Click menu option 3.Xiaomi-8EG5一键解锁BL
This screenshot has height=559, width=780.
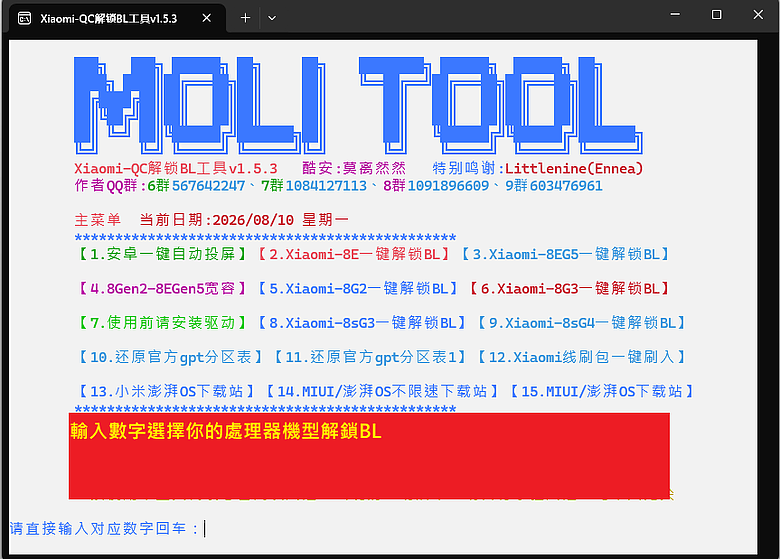pyautogui.click(x=566, y=254)
